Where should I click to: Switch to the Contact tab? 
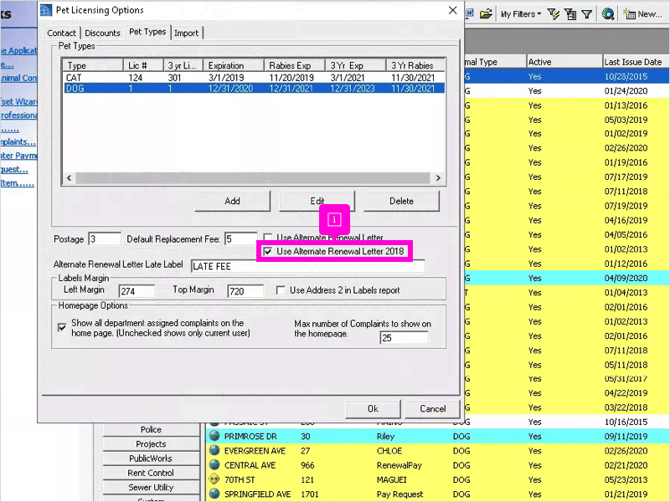coord(62,33)
